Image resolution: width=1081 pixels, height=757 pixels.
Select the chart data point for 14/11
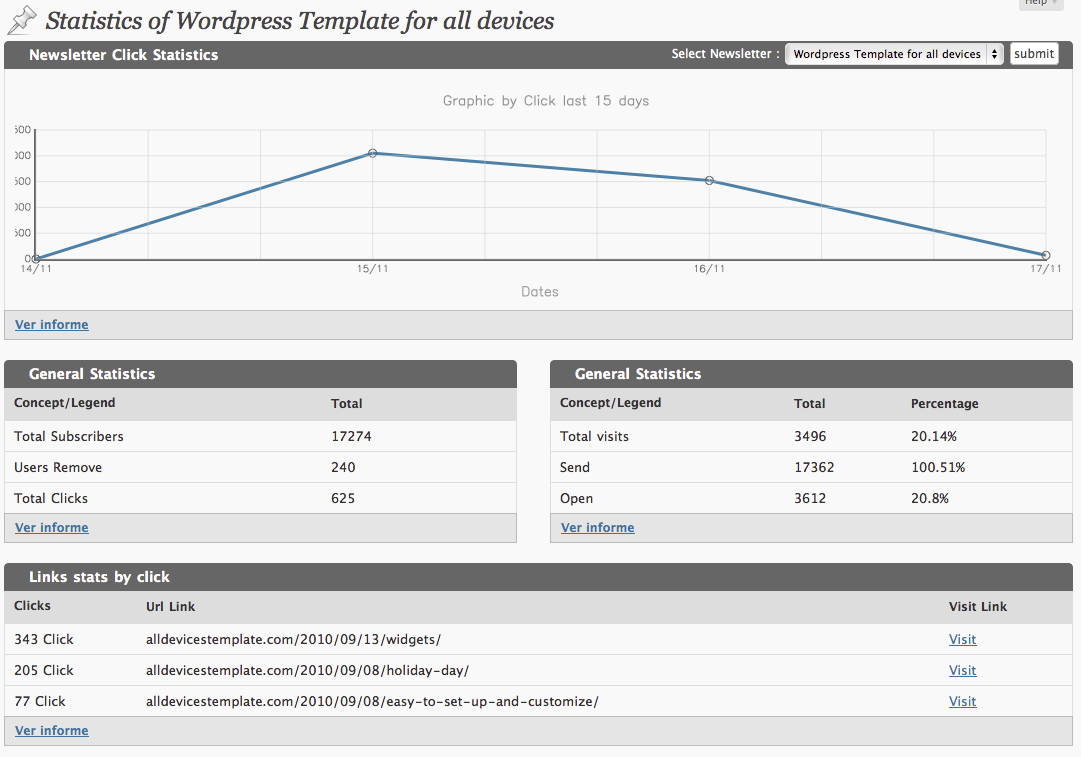coord(36,259)
